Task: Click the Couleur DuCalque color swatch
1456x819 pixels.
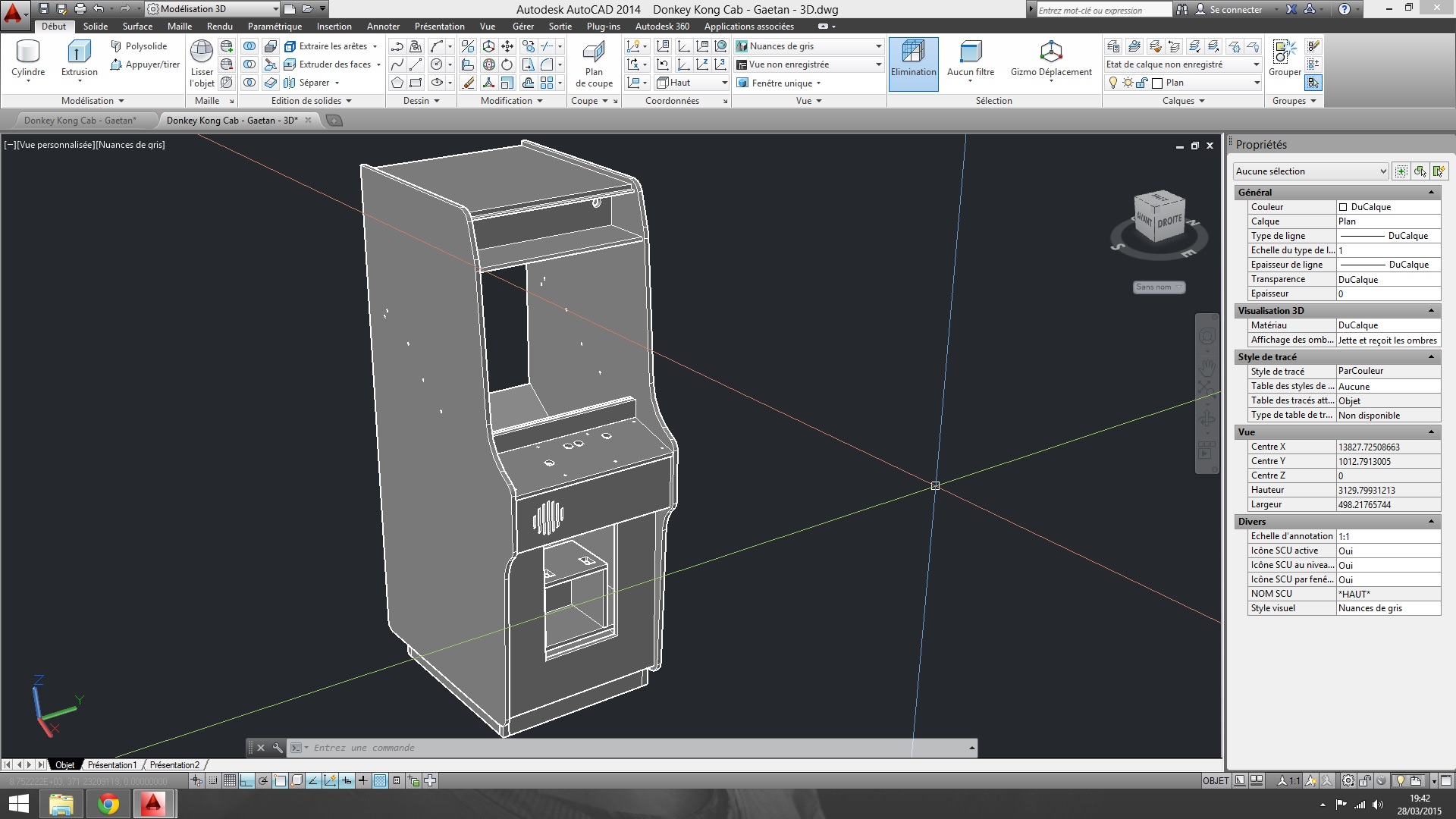Action: click(x=1343, y=207)
